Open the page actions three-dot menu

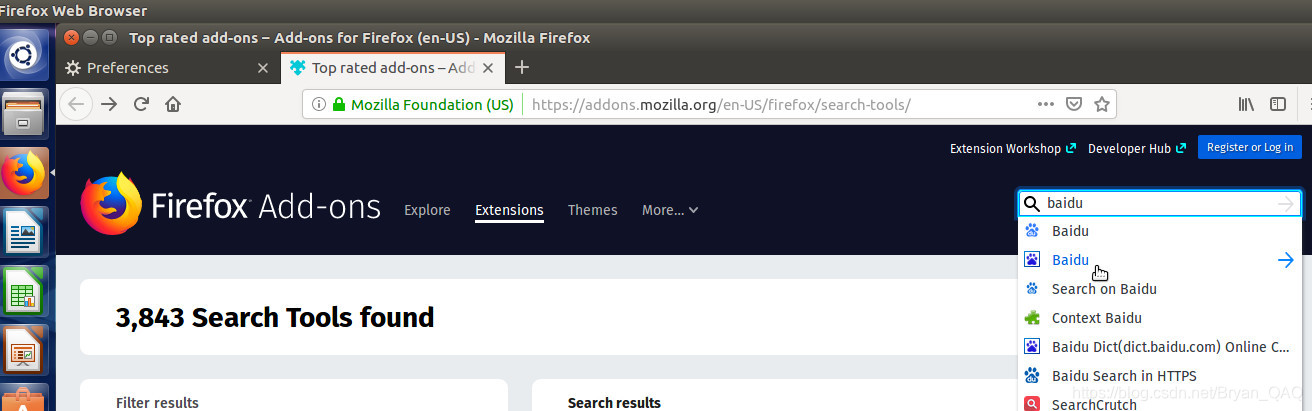point(1046,104)
